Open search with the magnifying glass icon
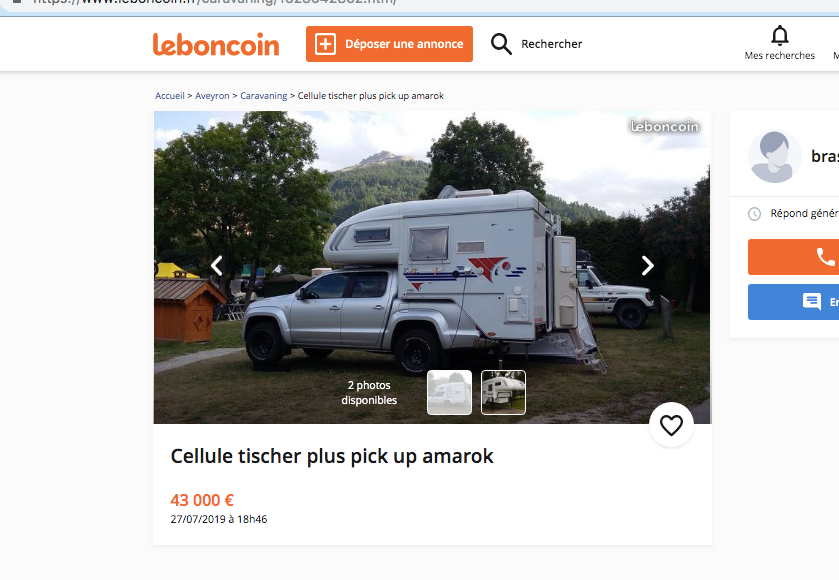This screenshot has height=580, width=839. coord(501,44)
